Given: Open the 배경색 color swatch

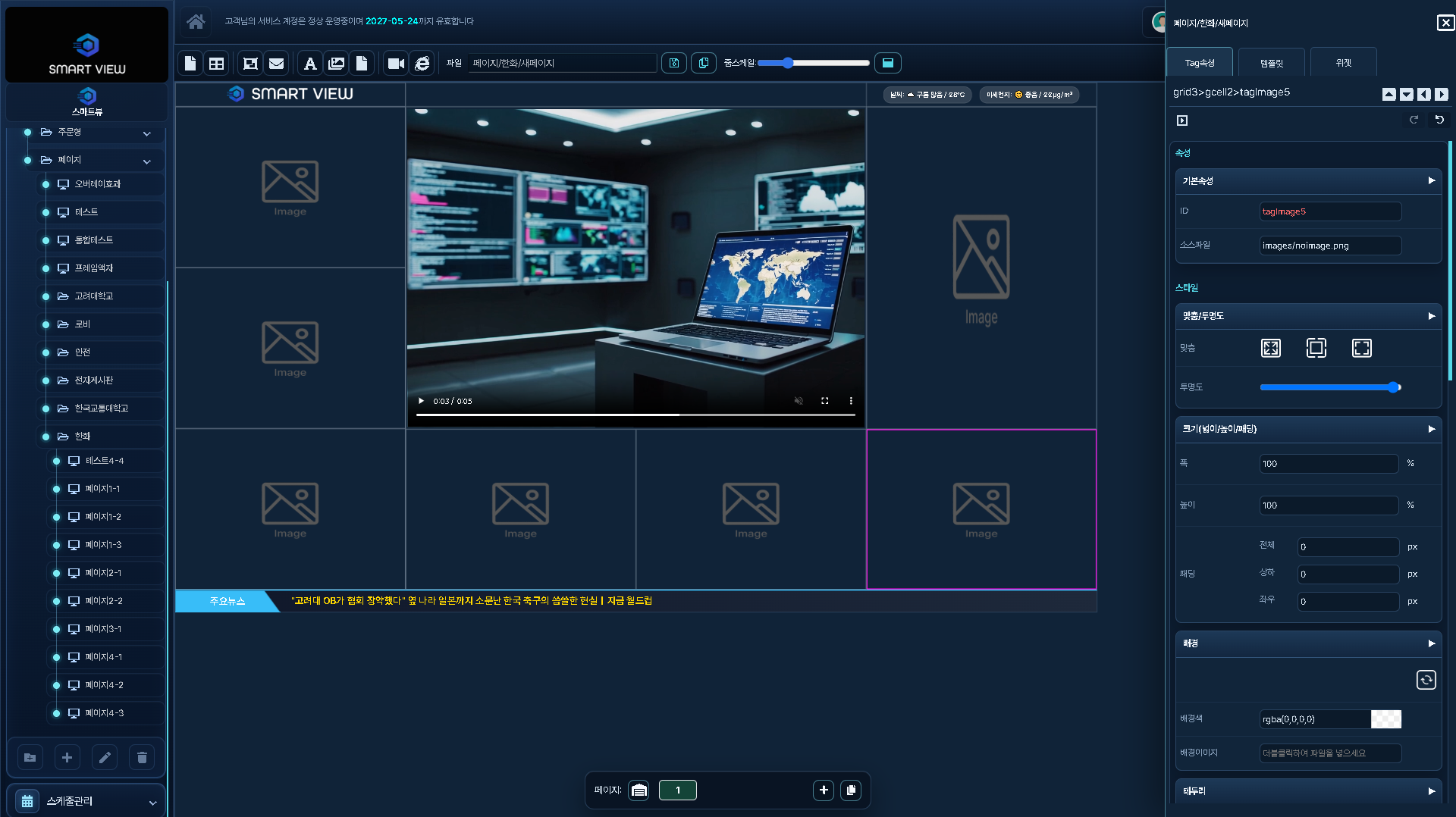Looking at the screenshot, I should click(x=1386, y=719).
